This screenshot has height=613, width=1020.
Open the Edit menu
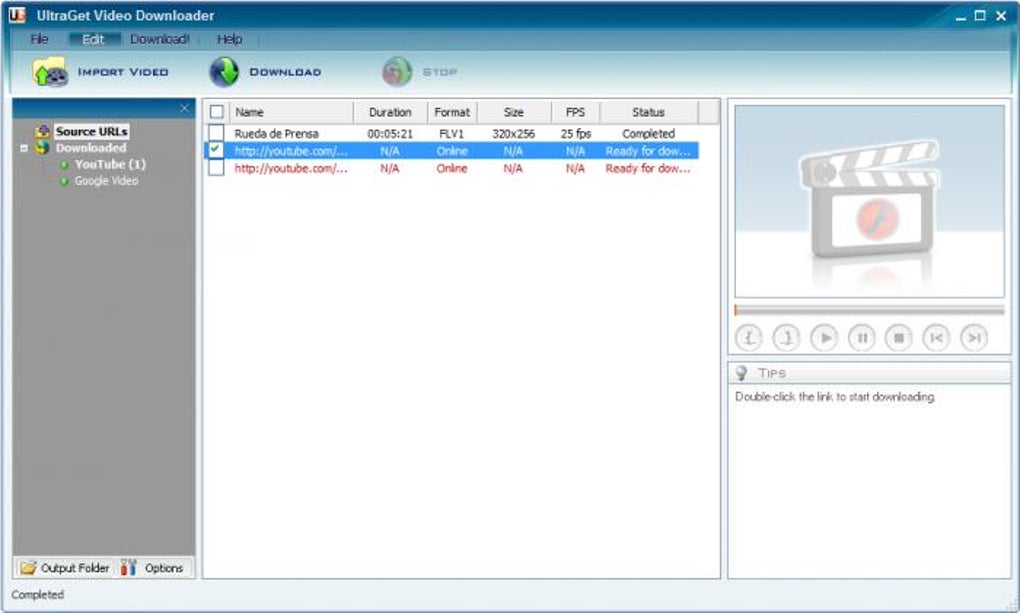click(94, 39)
